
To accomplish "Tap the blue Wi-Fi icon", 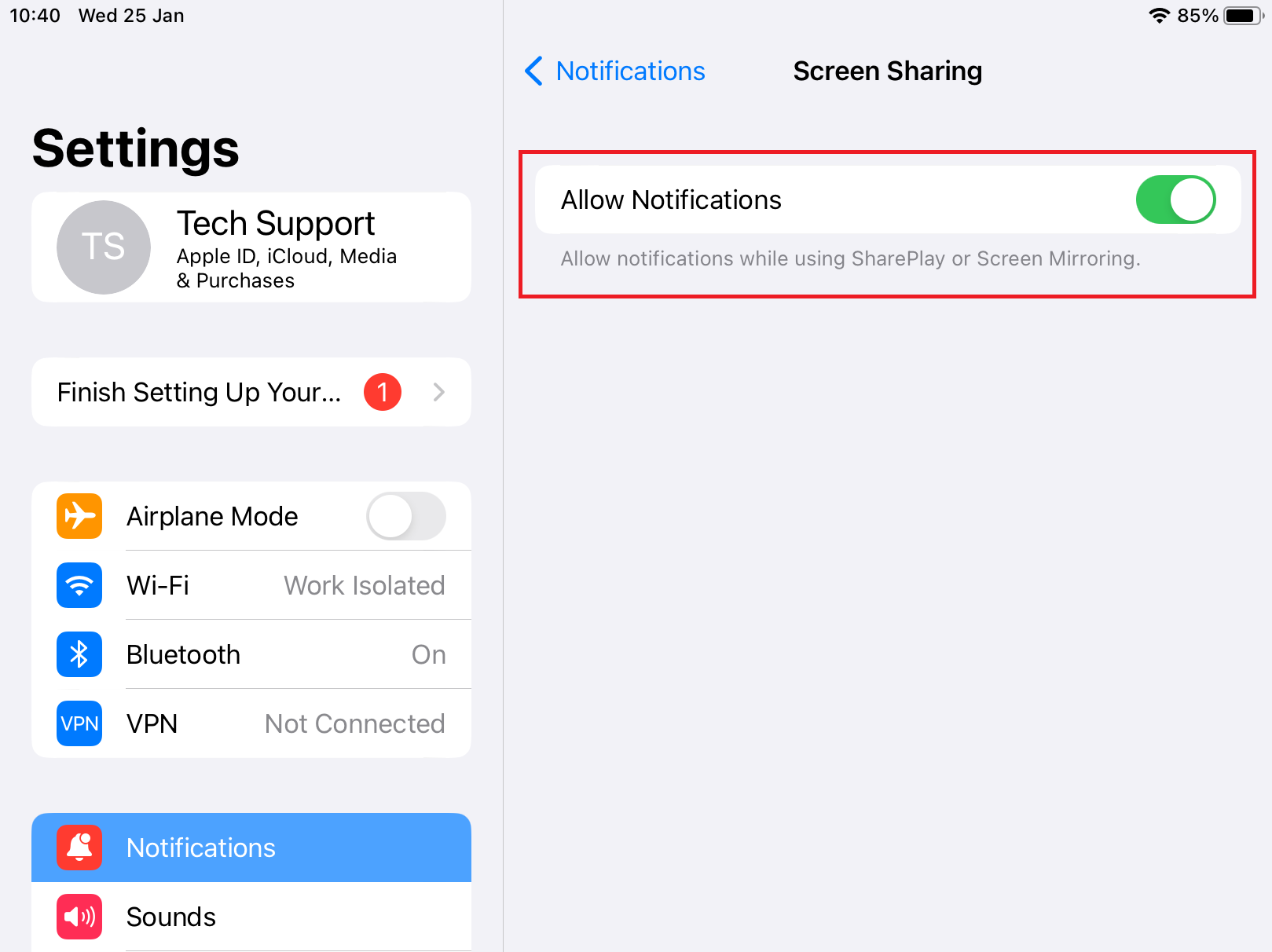I will [x=79, y=585].
